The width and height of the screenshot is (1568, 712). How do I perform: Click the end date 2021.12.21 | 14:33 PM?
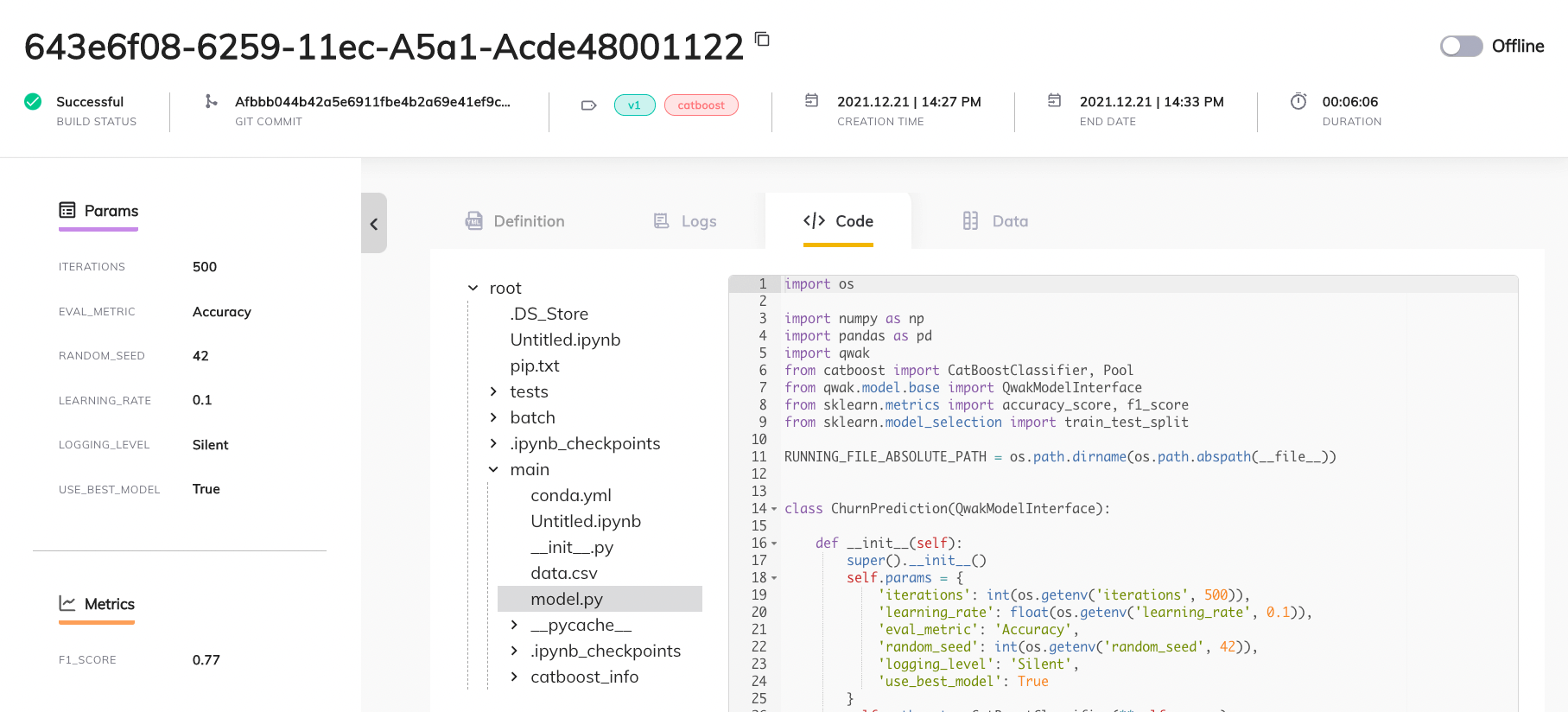(1152, 101)
